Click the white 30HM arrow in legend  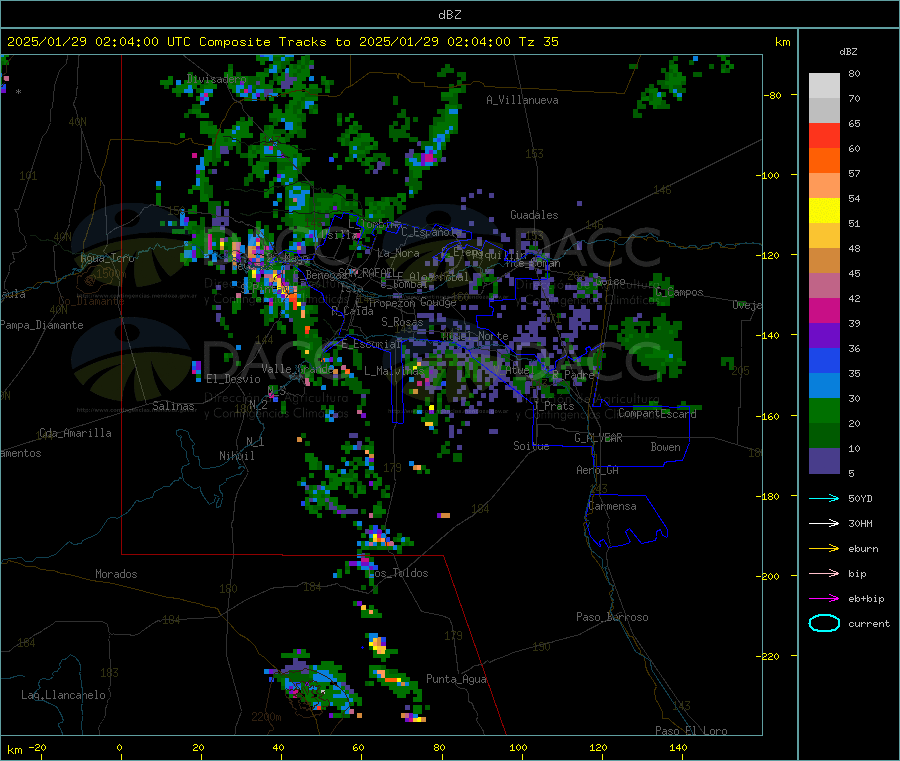click(824, 523)
